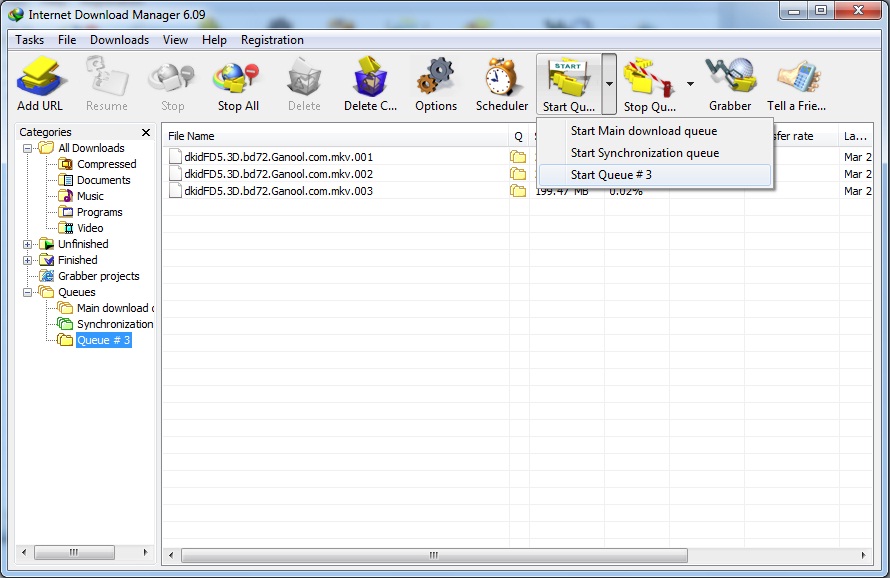Select file dkidFD5.3D.bd72.Ganool.com.mkv.003
This screenshot has width=890, height=578.
tap(279, 191)
